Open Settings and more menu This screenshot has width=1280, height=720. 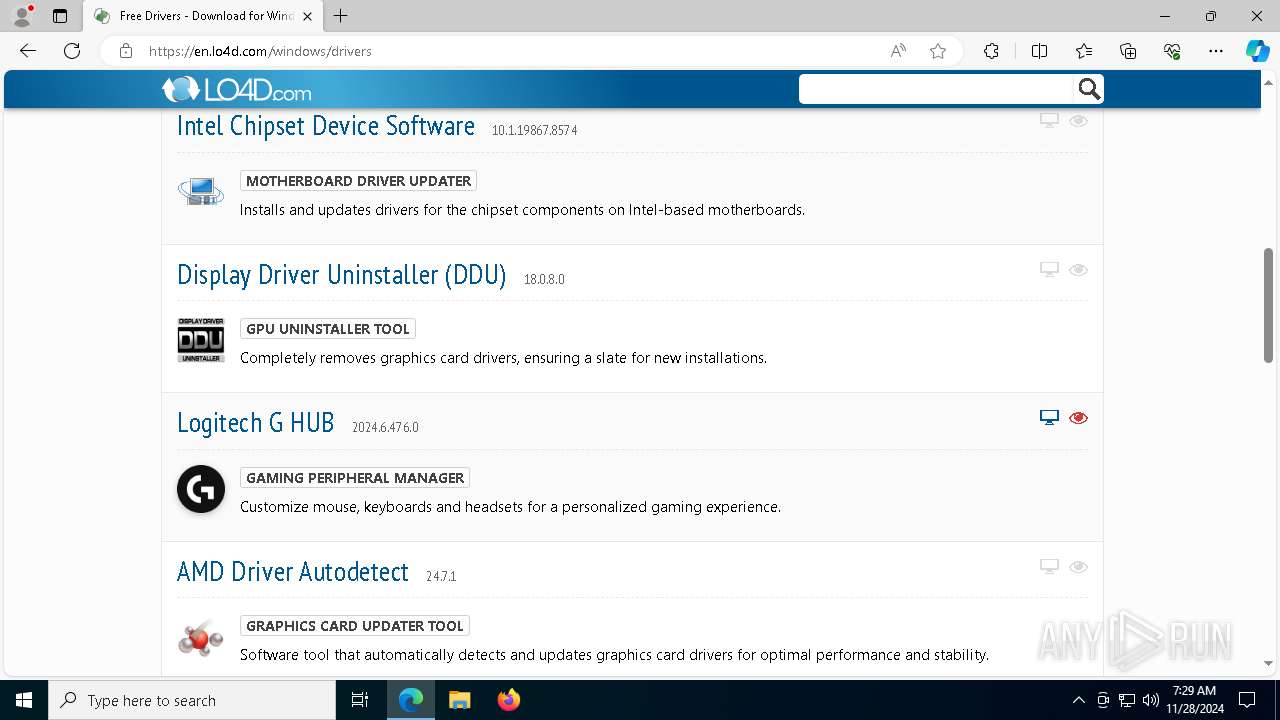pyautogui.click(x=1216, y=51)
